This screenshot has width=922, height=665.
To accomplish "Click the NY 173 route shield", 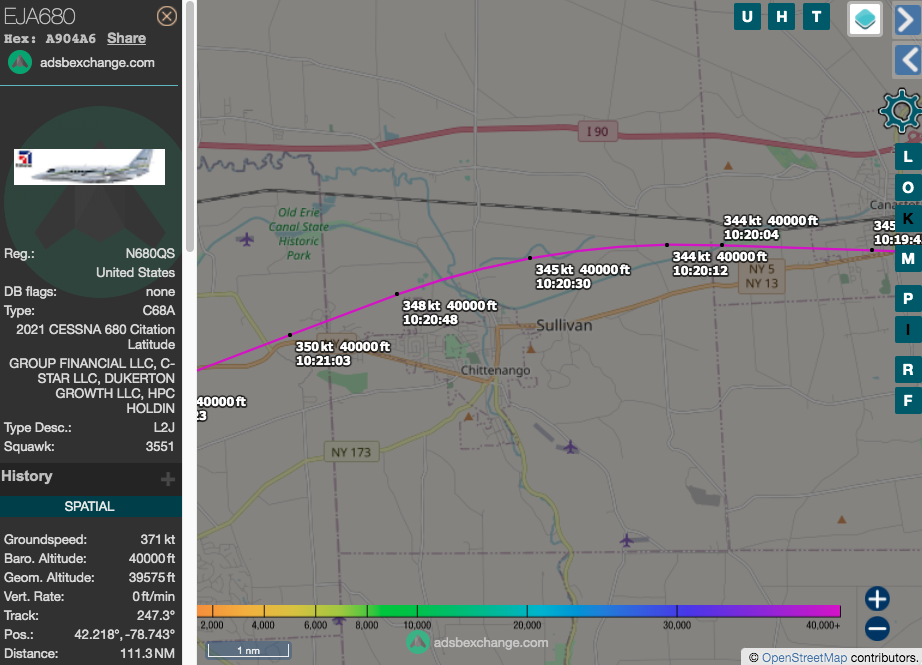I will [351, 452].
